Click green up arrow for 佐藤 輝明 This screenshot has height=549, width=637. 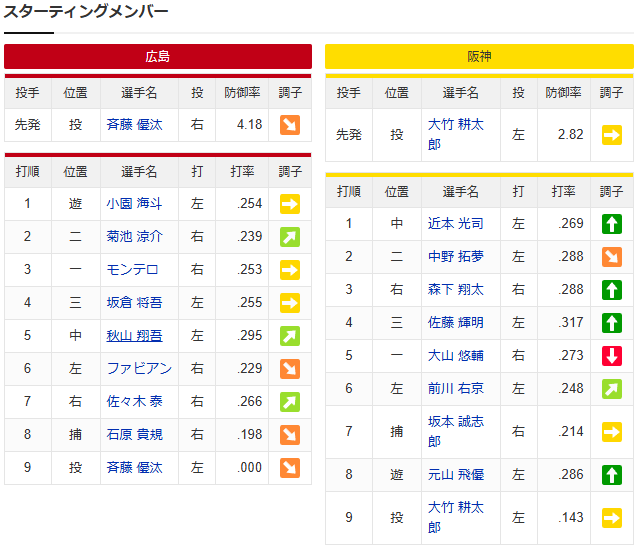click(x=612, y=323)
